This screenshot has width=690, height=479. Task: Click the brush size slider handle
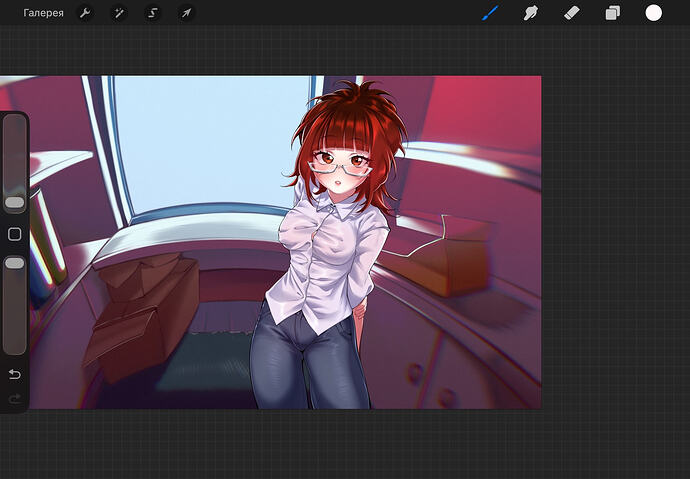tap(15, 203)
